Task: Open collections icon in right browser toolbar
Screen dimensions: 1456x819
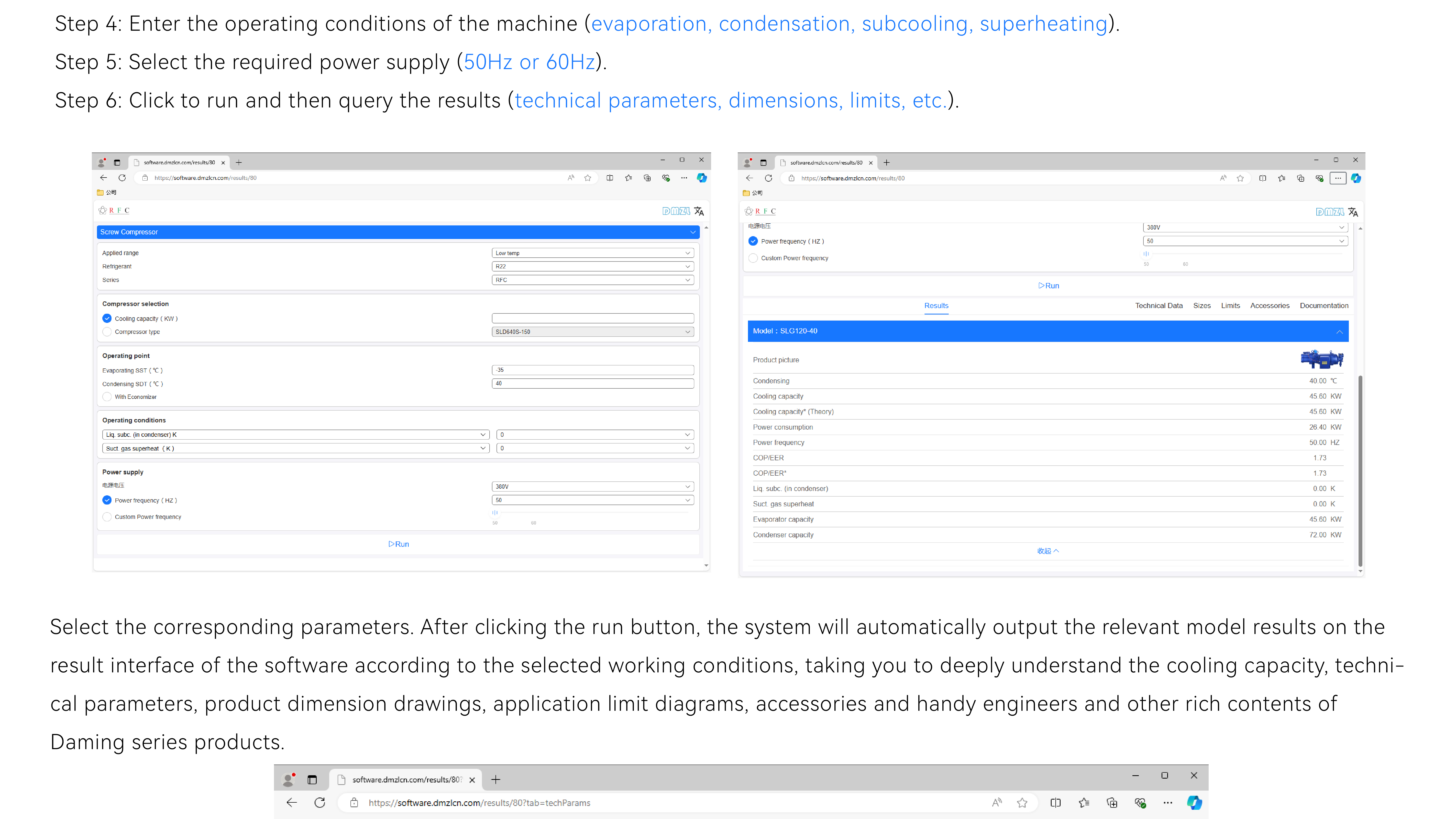Action: tap(1300, 178)
